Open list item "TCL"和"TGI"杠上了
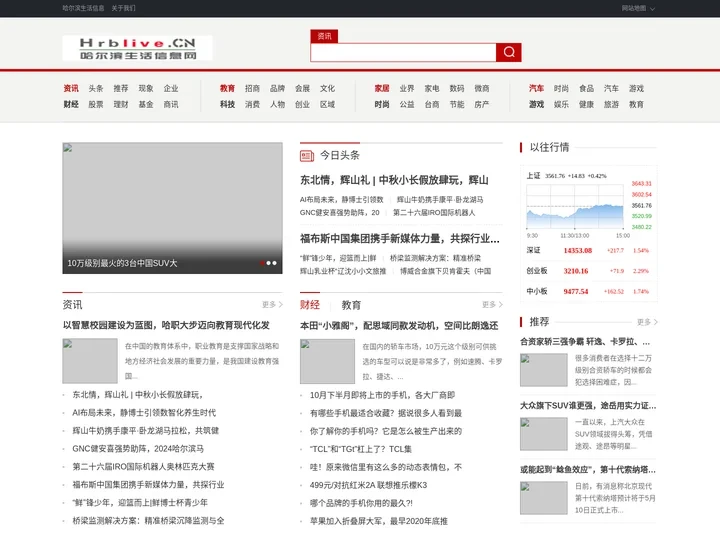The image size is (720, 540). [x=361, y=449]
